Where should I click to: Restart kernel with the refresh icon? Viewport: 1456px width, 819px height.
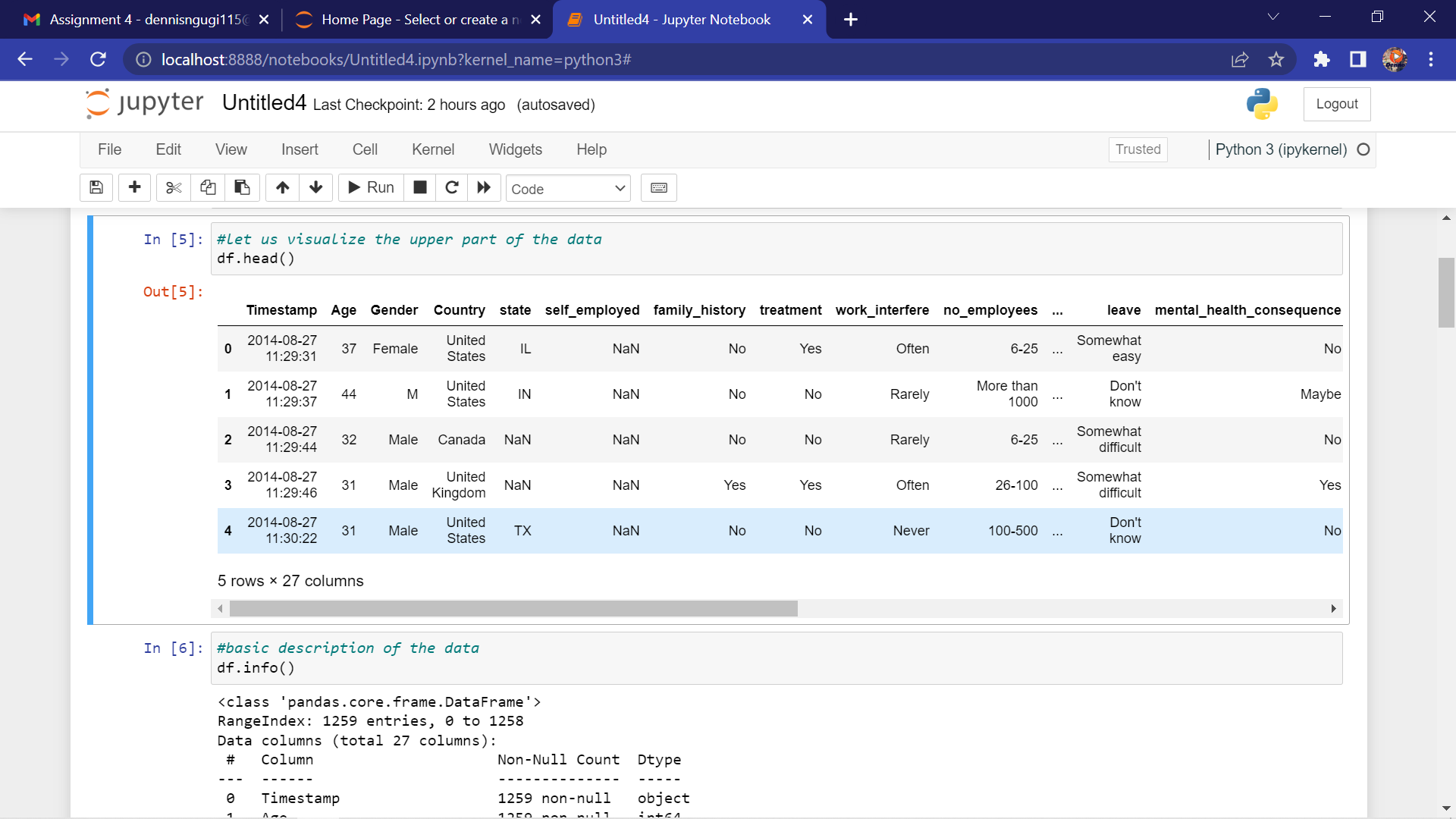(452, 187)
